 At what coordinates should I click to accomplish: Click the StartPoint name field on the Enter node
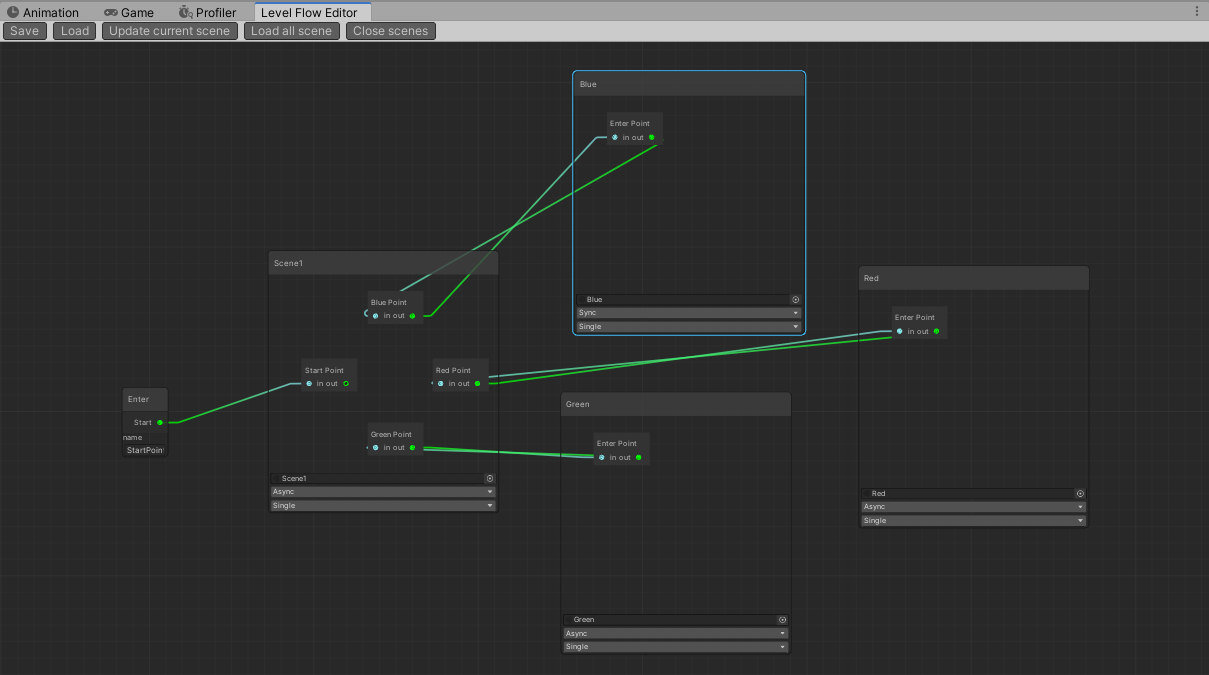pos(144,450)
